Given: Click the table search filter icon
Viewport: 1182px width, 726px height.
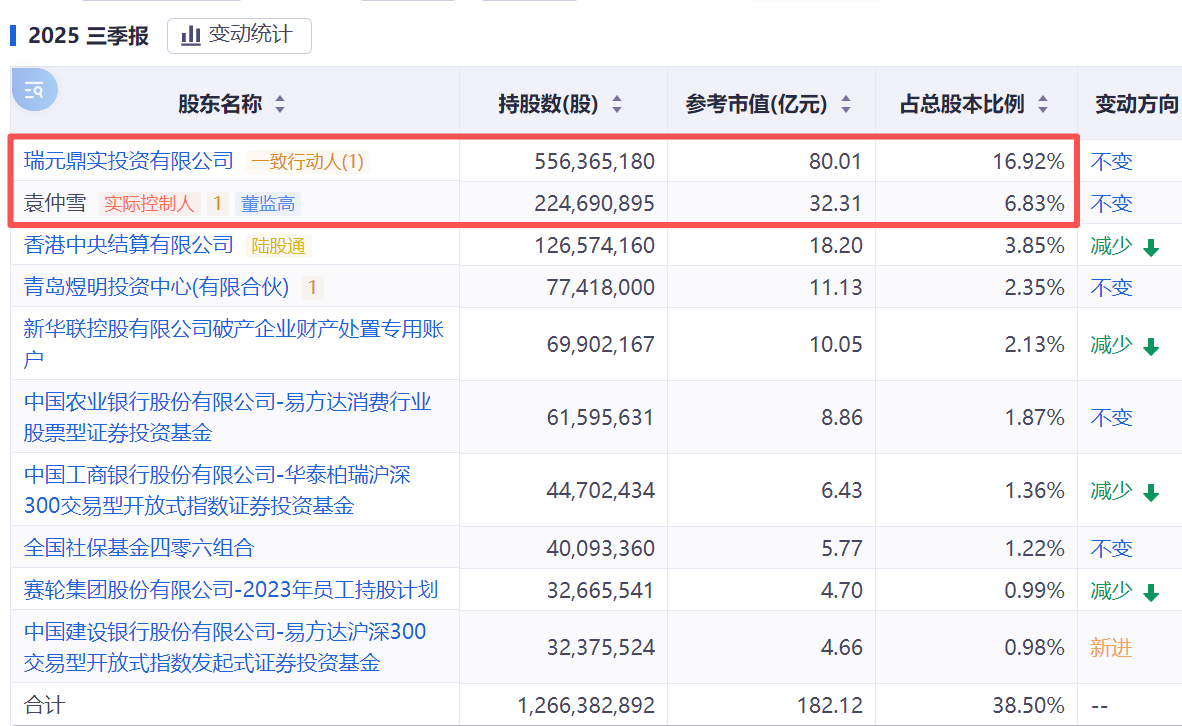Looking at the screenshot, I should coord(34,90).
